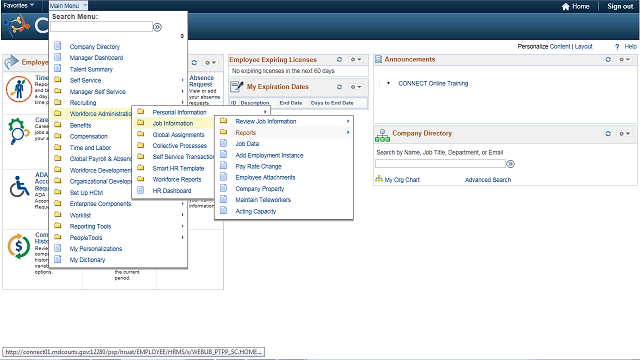This screenshot has width=640, height=360.
Task: Click the Time and Labor folder icon
Action: tap(58, 147)
